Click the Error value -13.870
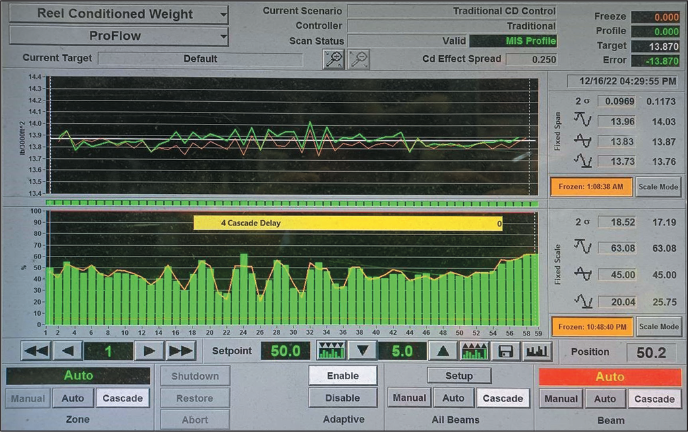 (656, 61)
